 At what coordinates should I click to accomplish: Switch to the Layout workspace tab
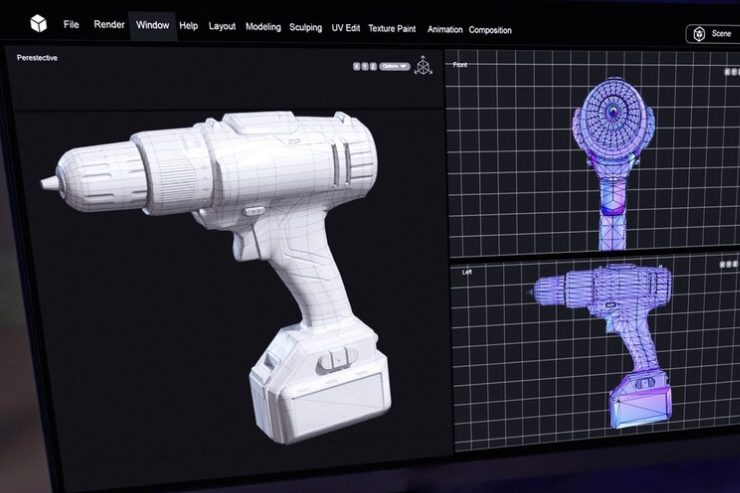(x=222, y=26)
